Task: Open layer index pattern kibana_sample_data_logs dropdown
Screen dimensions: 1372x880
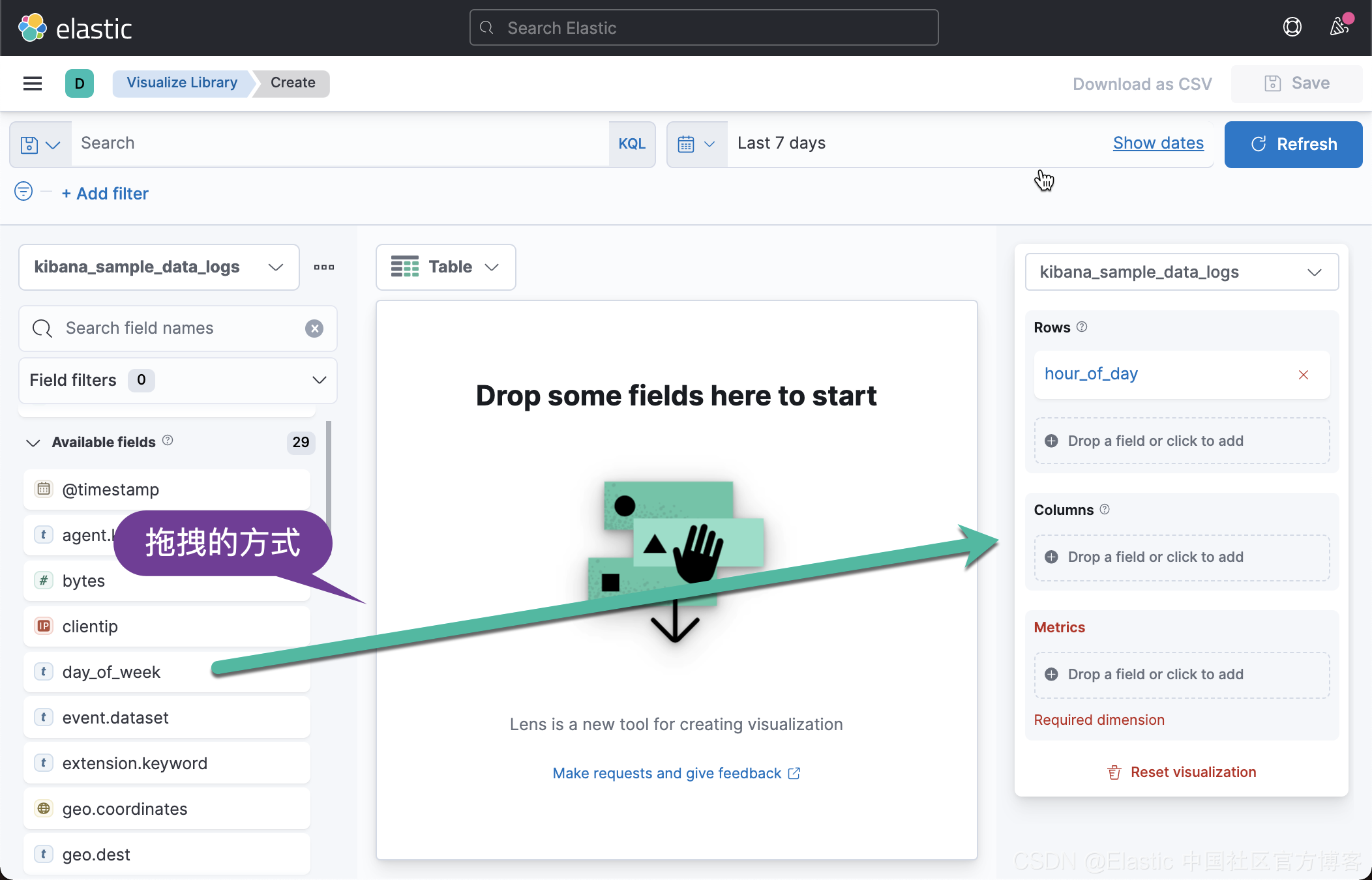Action: coord(1181,272)
